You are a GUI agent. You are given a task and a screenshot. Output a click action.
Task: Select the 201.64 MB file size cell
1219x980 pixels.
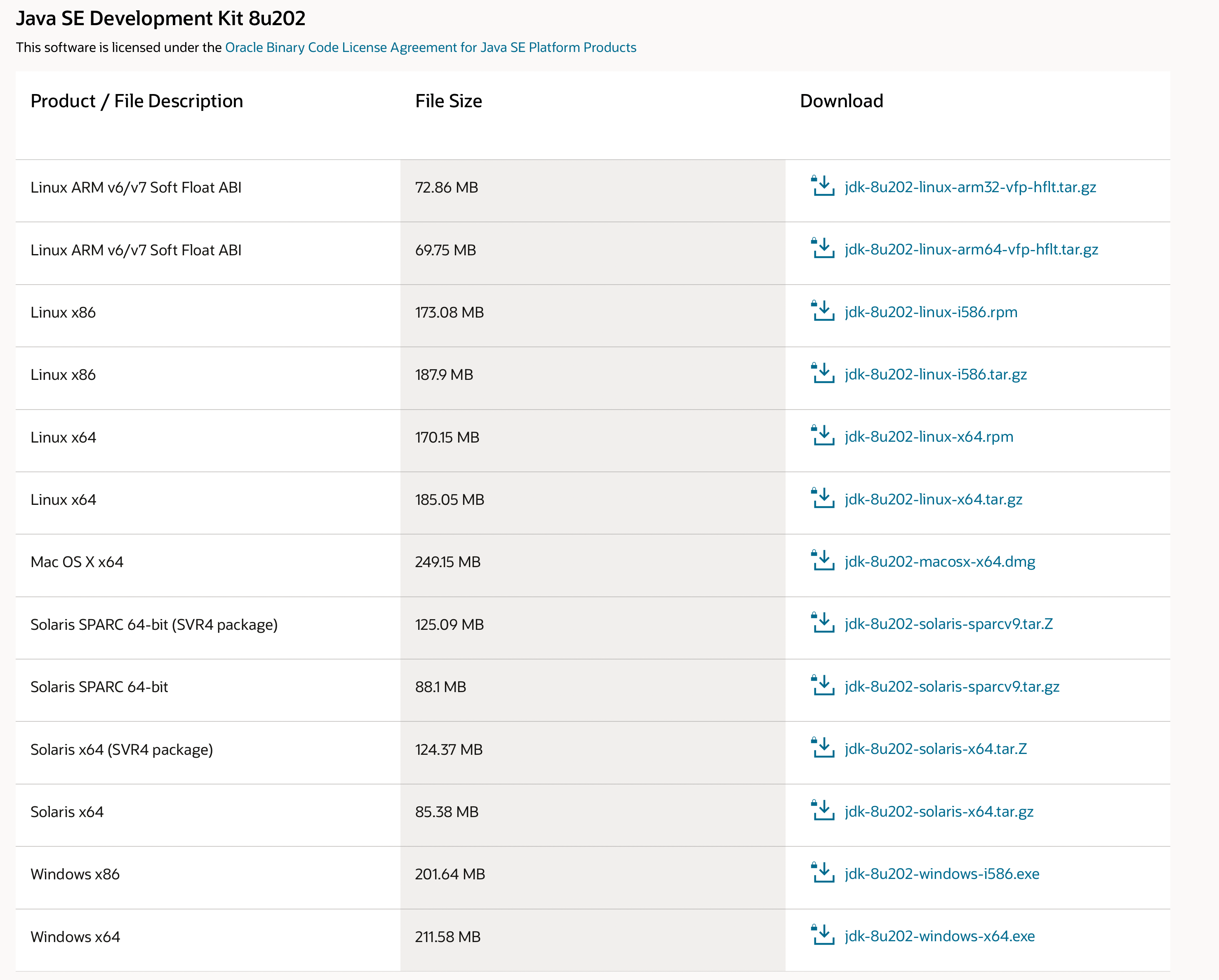(x=593, y=878)
